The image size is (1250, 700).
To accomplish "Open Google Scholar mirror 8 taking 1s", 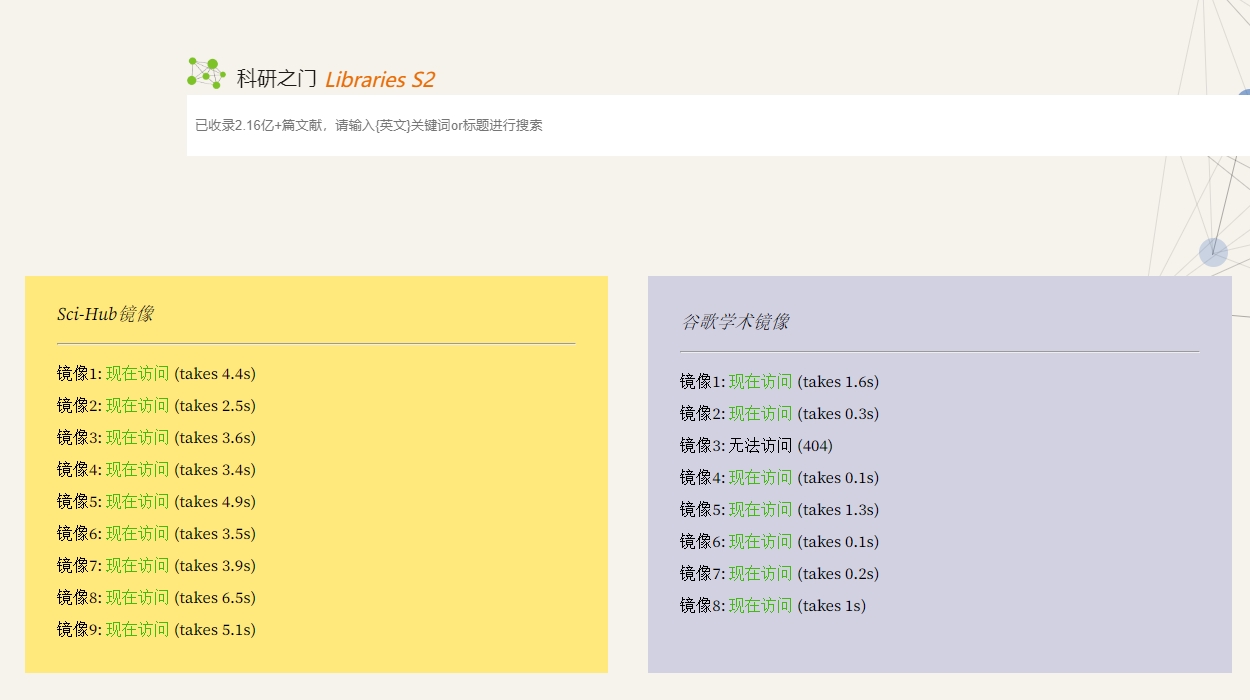I will (760, 606).
